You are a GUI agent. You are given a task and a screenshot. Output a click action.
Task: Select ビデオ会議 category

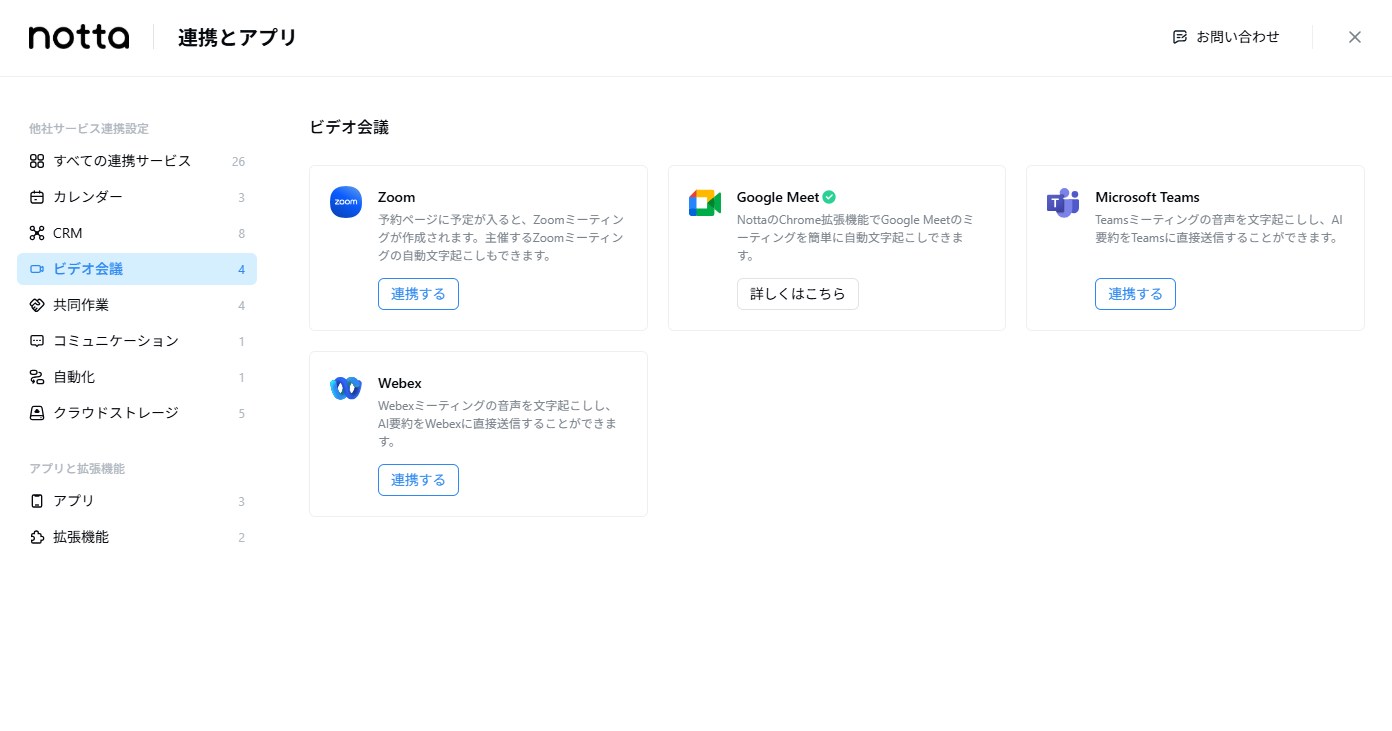[137, 269]
